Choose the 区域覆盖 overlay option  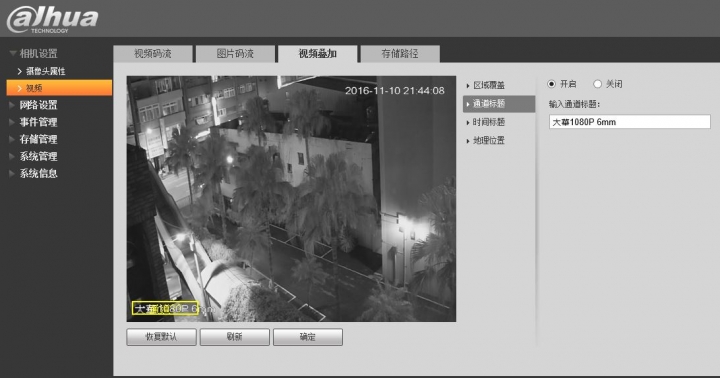[x=489, y=85]
